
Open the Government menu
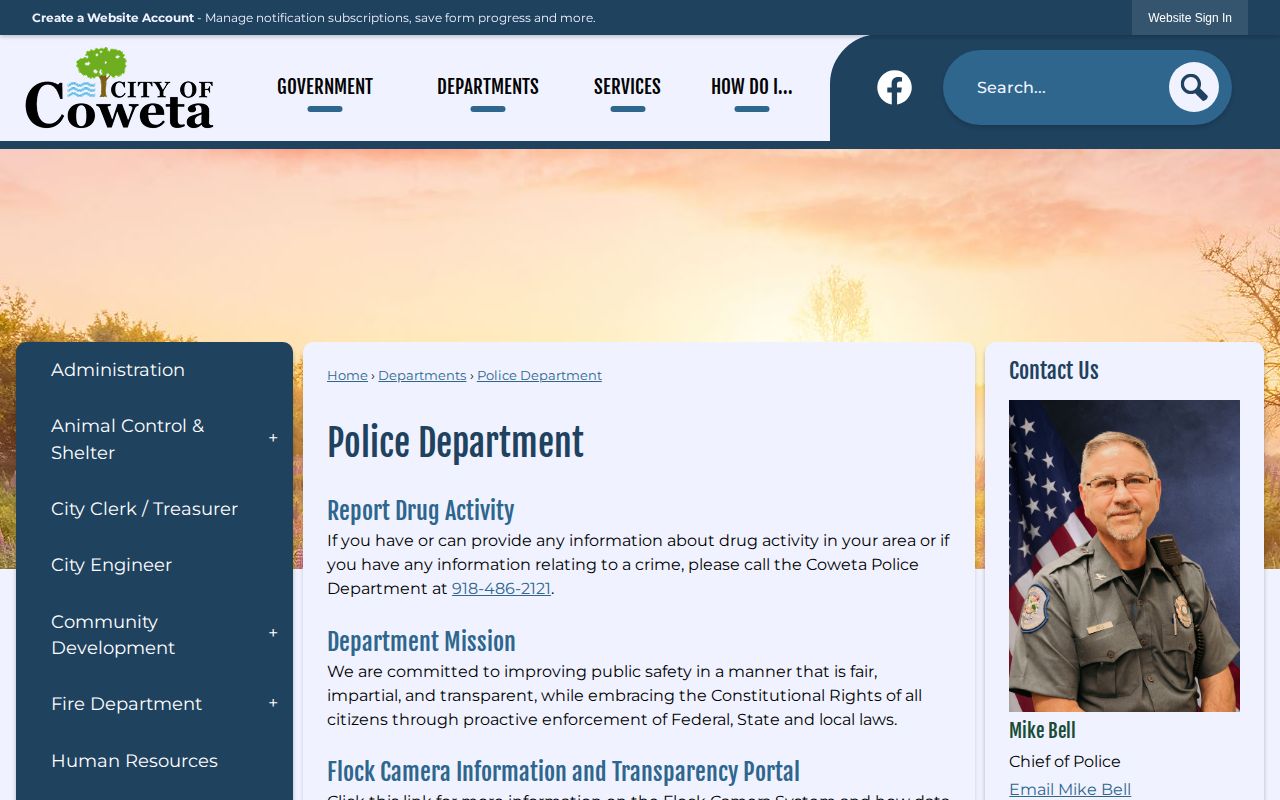coord(325,88)
